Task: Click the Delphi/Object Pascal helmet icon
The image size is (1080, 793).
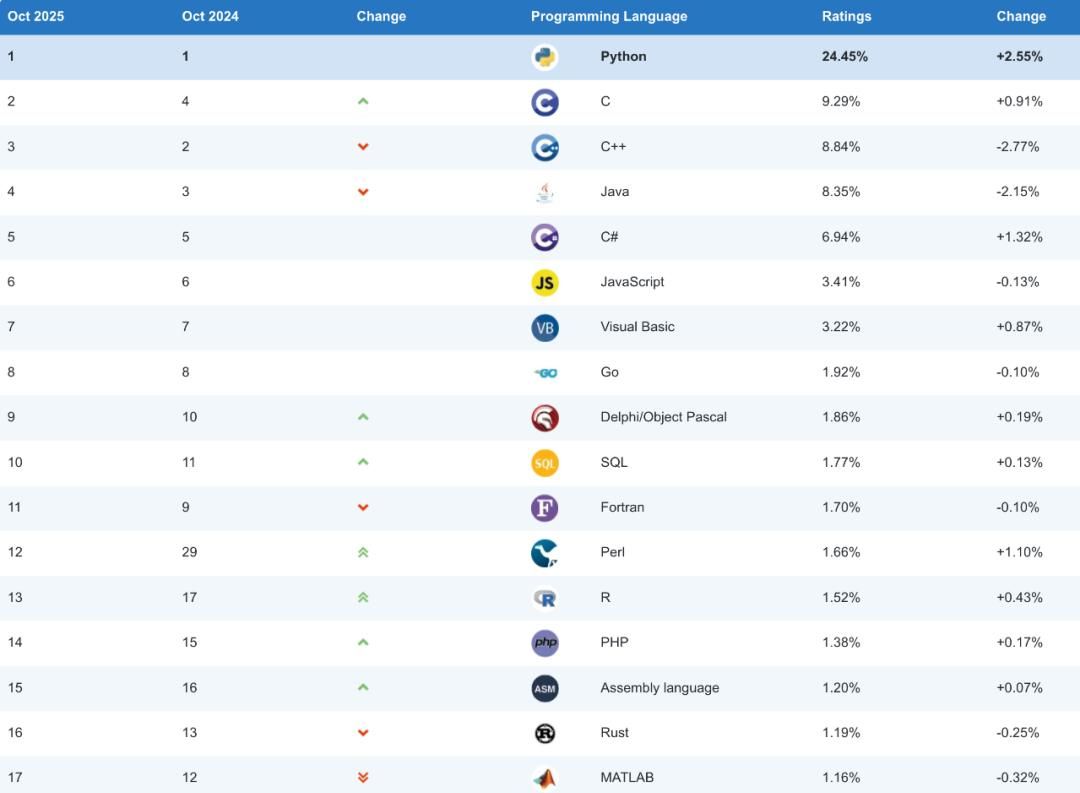Action: click(x=544, y=417)
